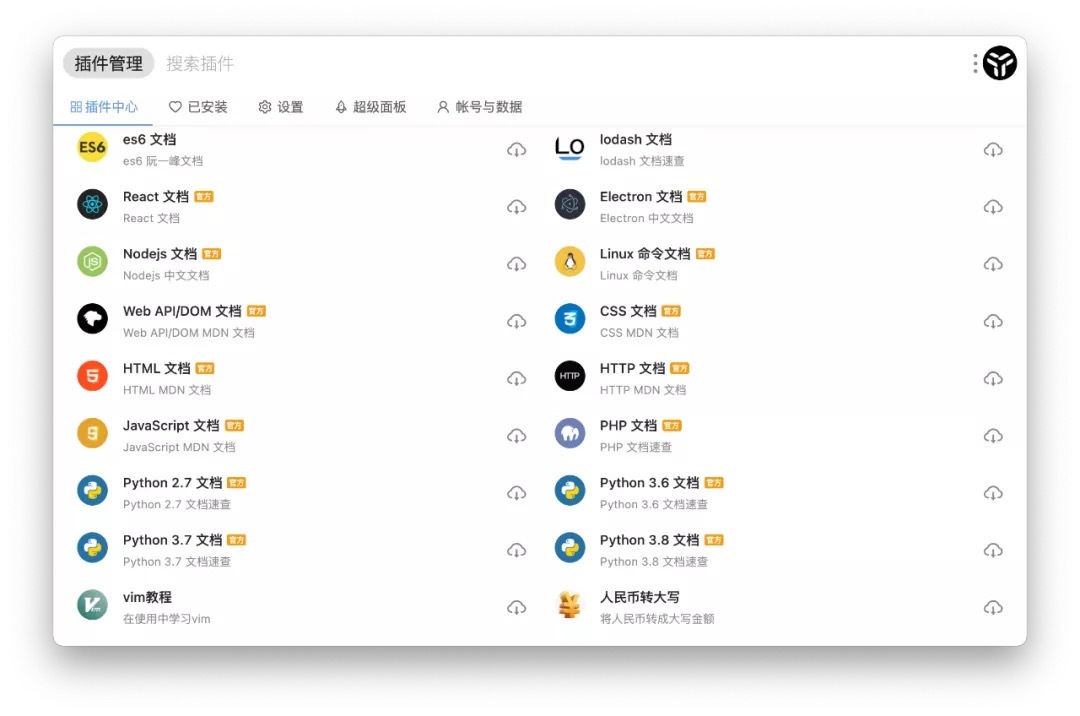
Task: Download the 人民币转大写 plugin
Action: (x=993, y=607)
